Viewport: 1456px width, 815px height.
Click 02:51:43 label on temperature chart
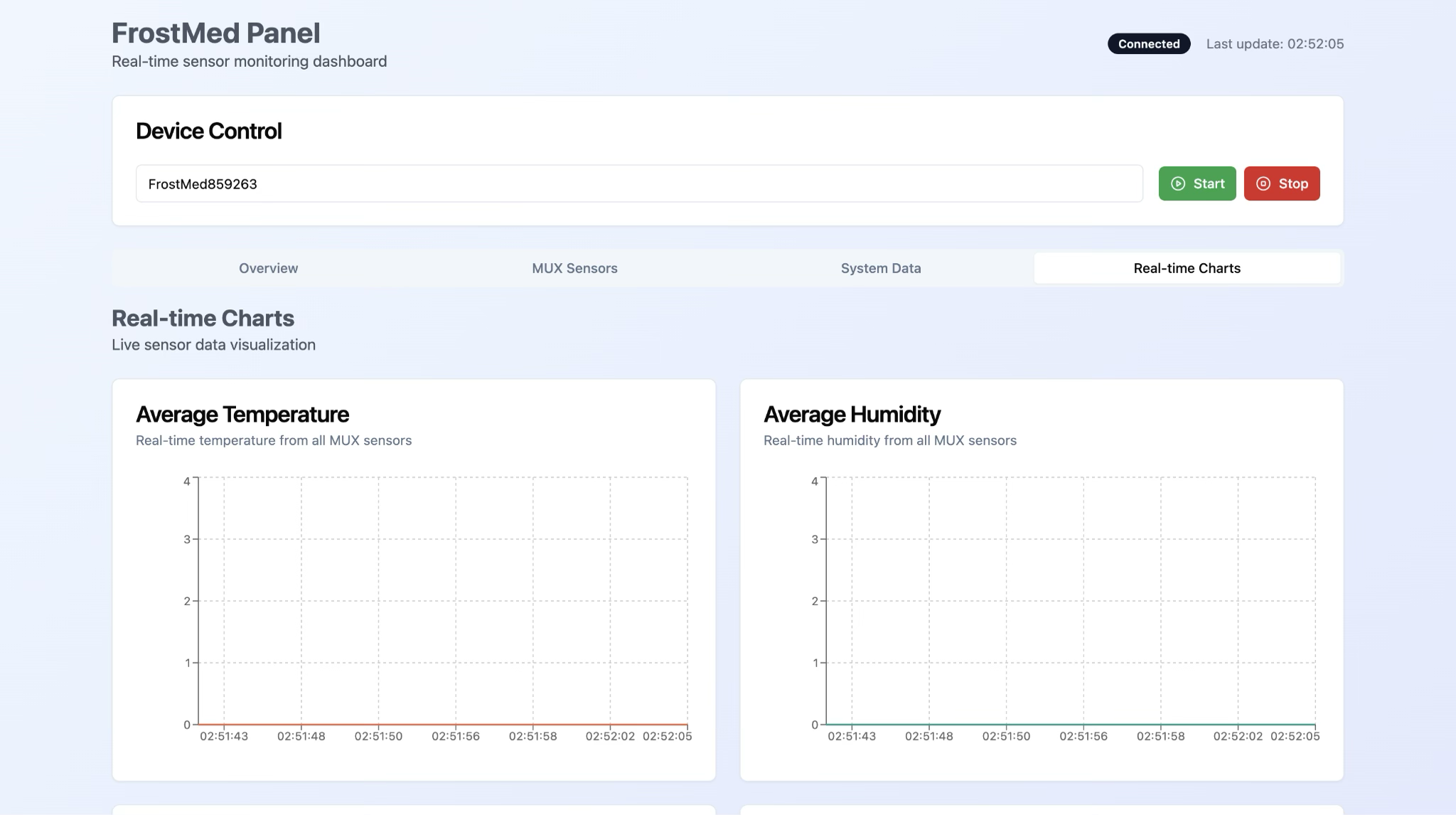(x=224, y=737)
